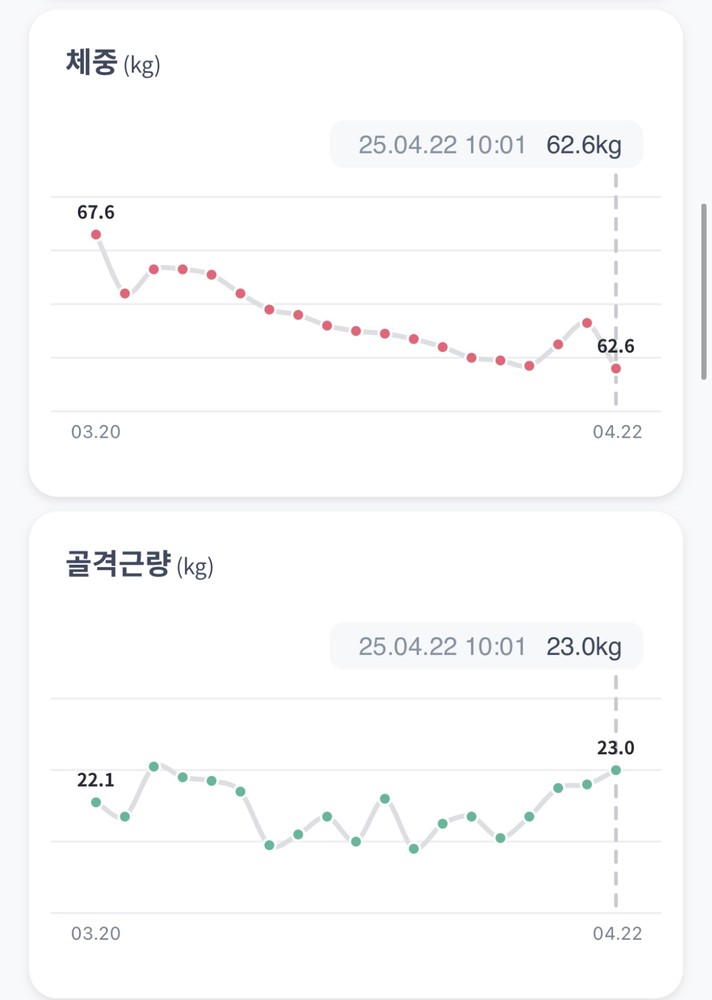Click the first weight data point labeled 67.6
Screen dimensions: 712x1000
96,234
